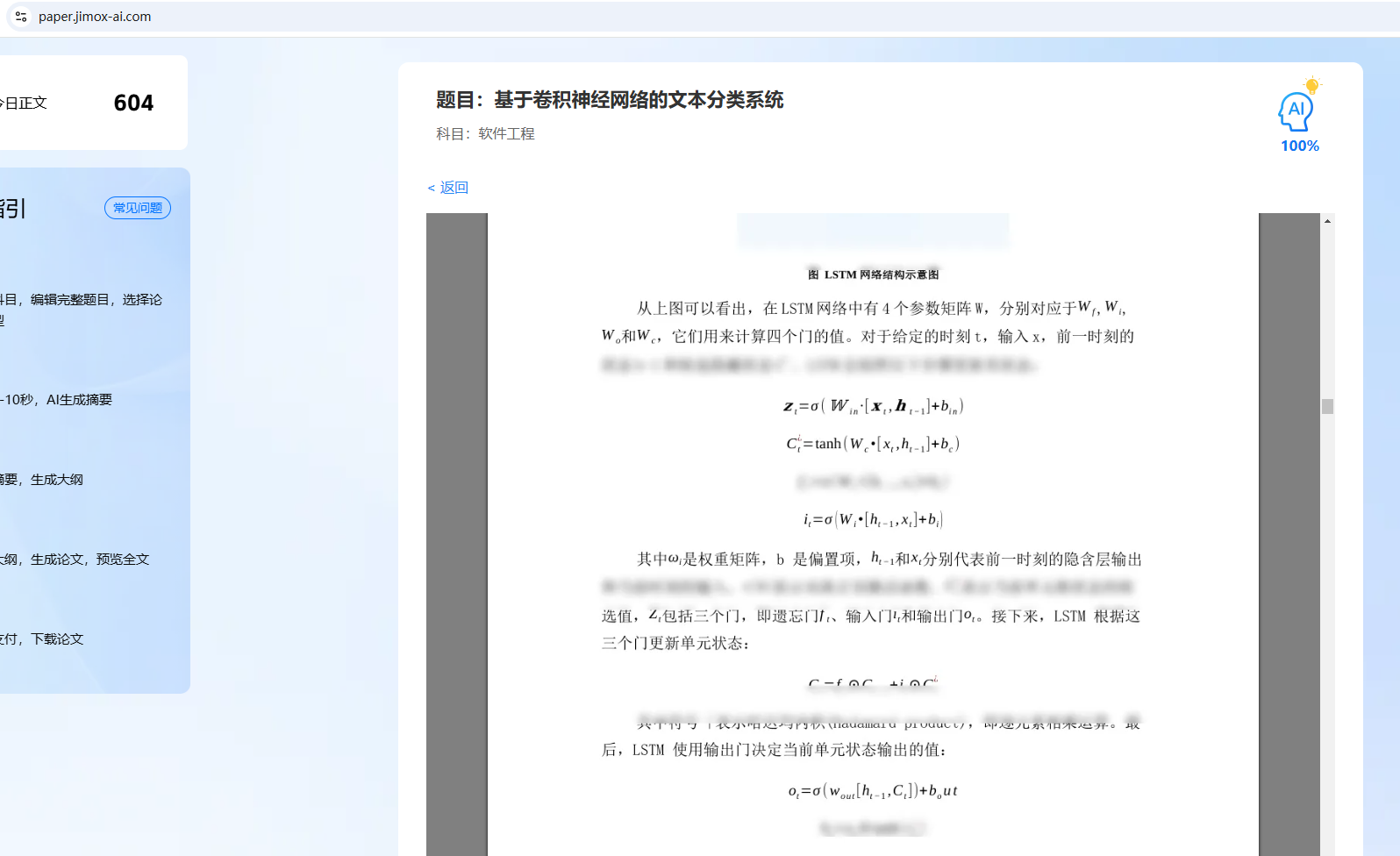
Task: Open the 常见问题 FAQ button
Action: coord(138,208)
